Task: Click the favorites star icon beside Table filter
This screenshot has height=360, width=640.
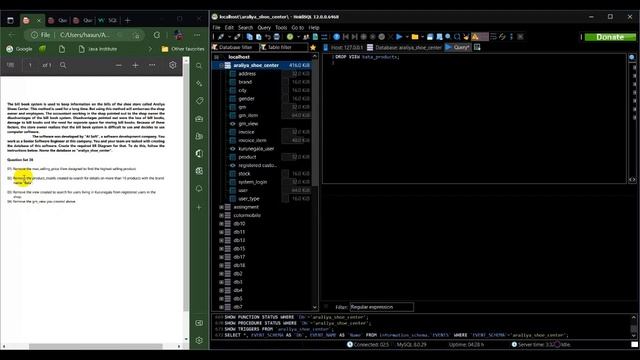Action: pos(313,47)
